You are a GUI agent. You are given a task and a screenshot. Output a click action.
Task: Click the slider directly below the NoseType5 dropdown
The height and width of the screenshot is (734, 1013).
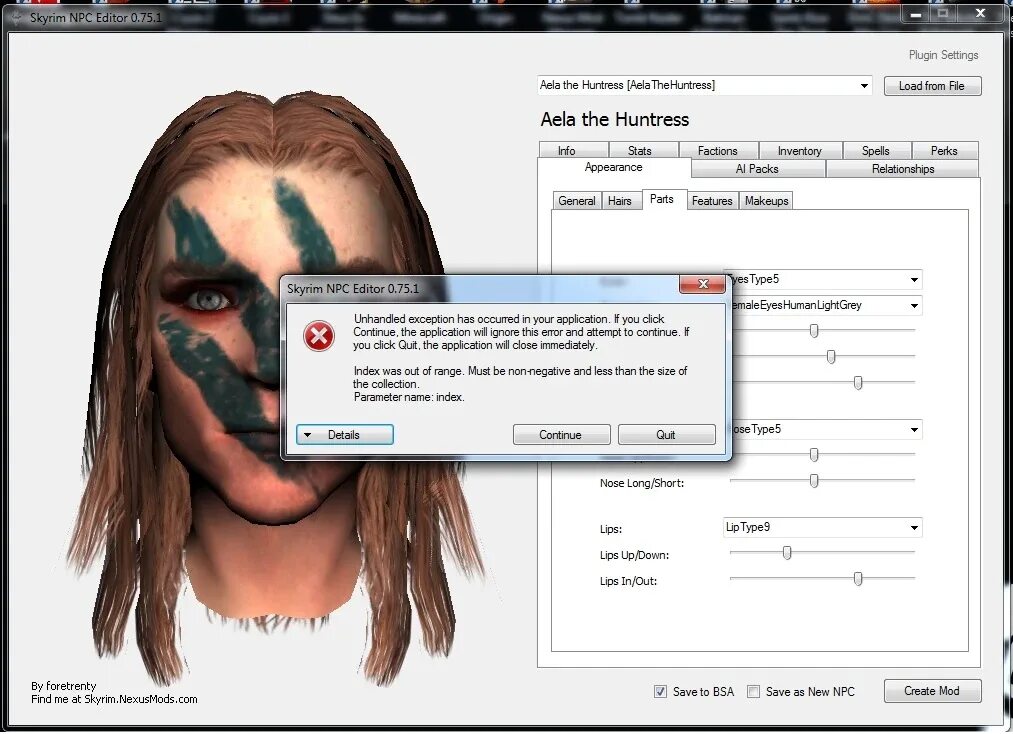pos(814,455)
